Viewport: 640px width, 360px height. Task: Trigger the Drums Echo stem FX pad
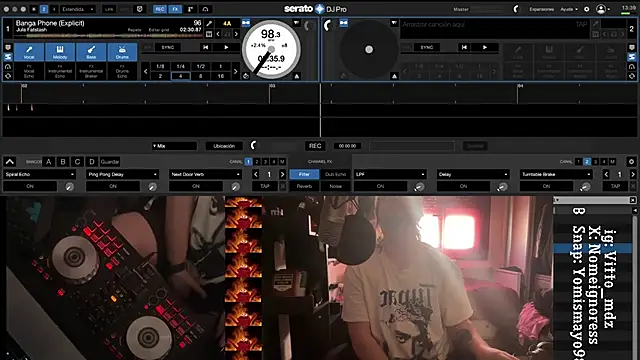(x=122, y=71)
